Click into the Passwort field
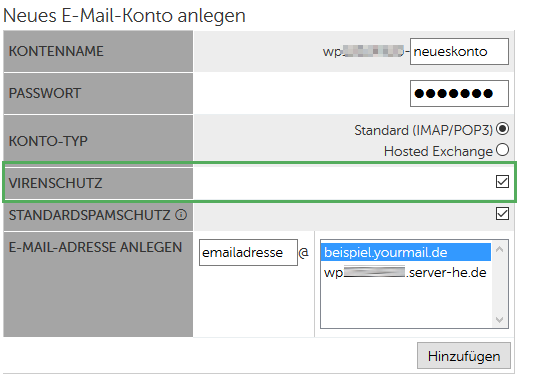 (x=459, y=94)
